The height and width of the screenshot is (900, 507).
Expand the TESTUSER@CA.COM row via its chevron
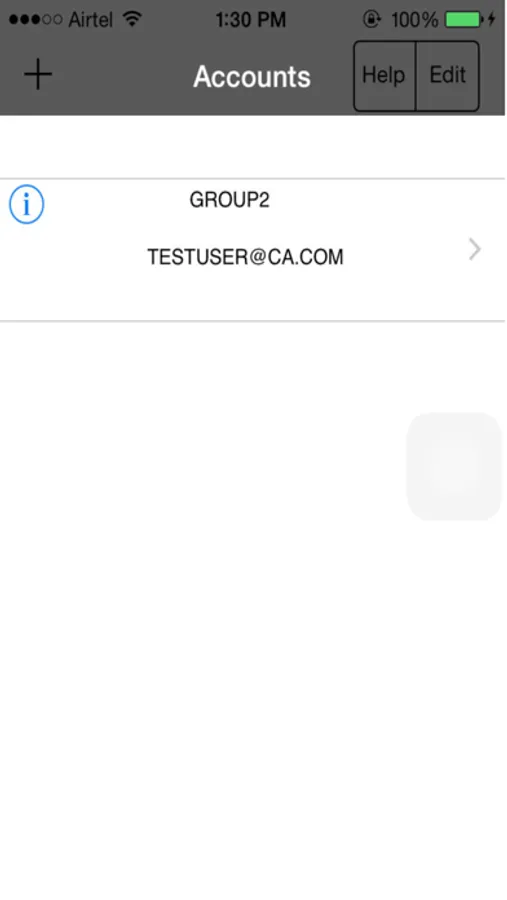(x=474, y=250)
